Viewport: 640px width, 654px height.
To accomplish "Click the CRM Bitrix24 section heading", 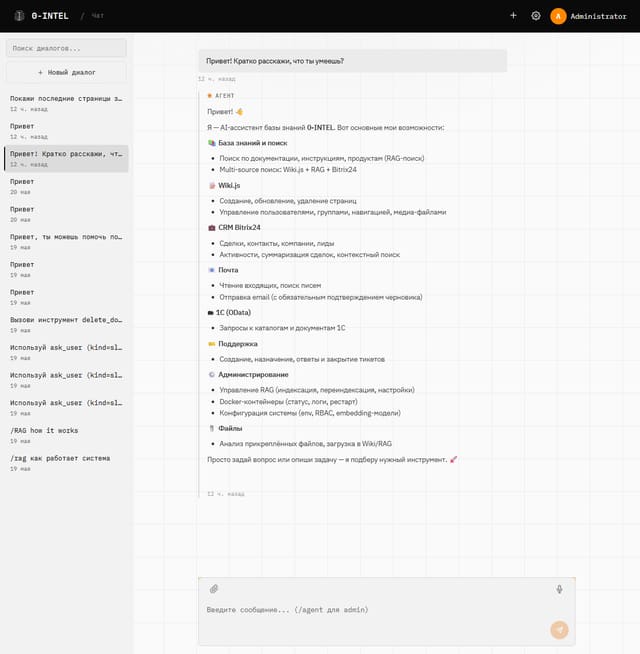I will [239, 228].
